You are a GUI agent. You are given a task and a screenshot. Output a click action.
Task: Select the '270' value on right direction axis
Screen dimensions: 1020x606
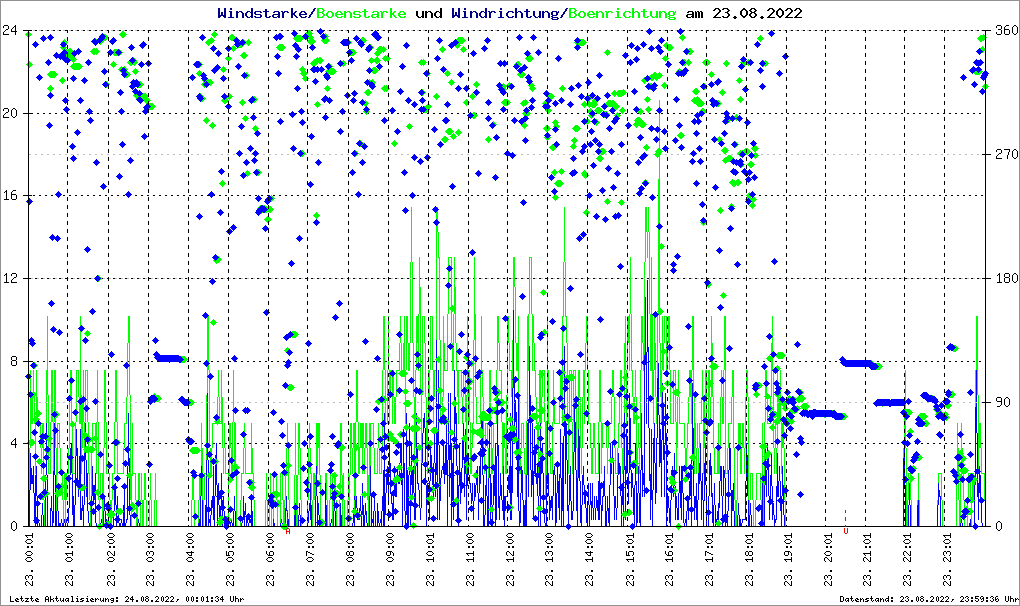tap(1005, 154)
